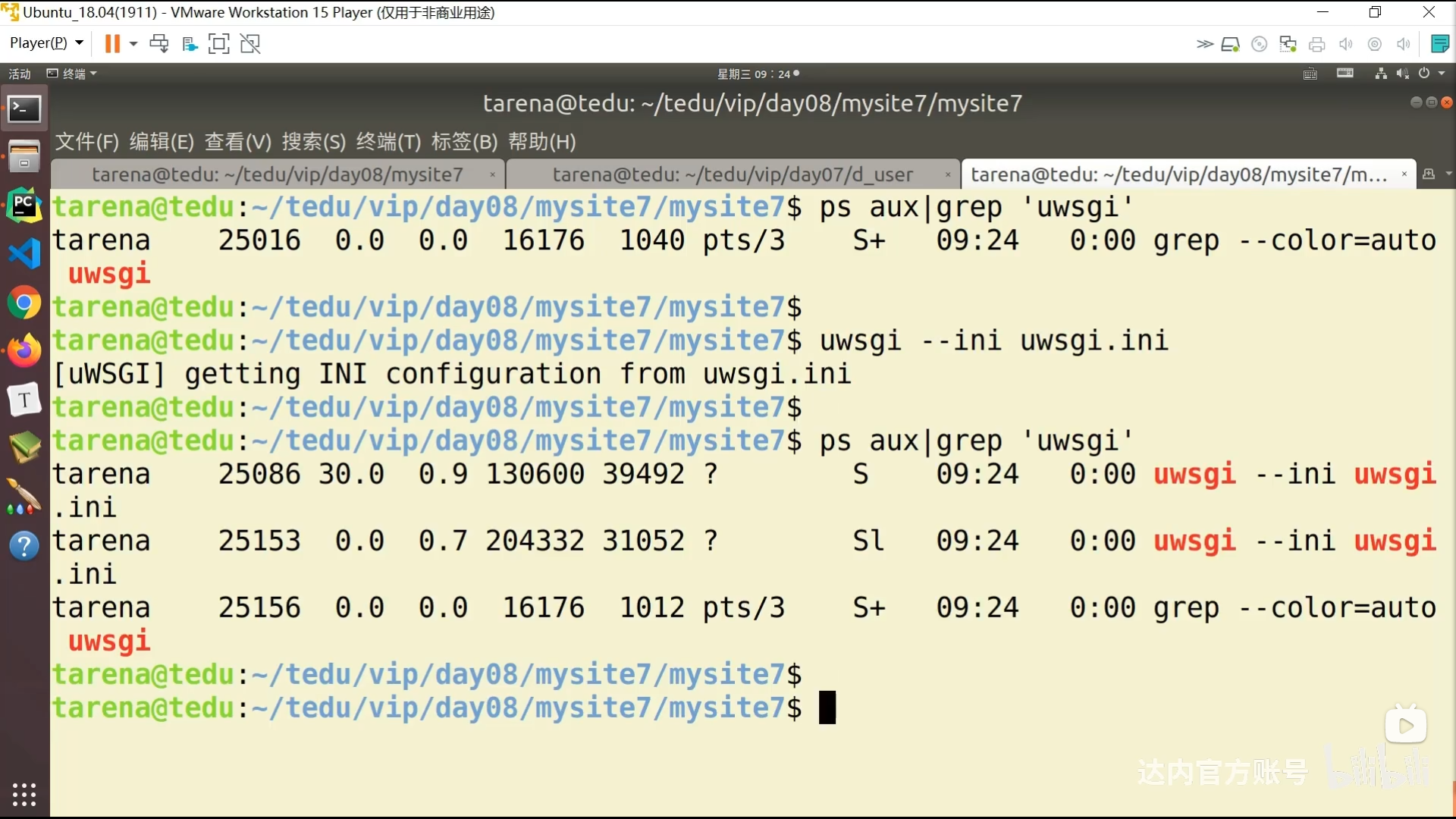Screen dimensions: 1456x819
Task: Click the last VMware speaker device icon
Action: [1404, 45]
